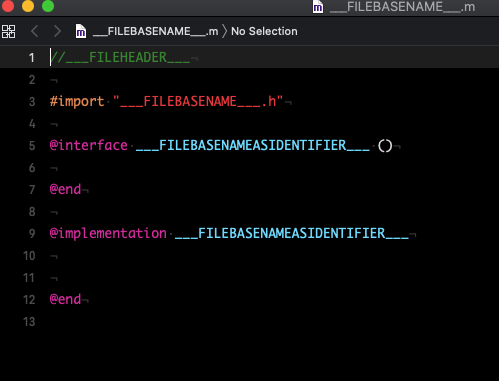Screen dimensions: 499x381
Task: Click the file icon in the title bar
Action: [x=318, y=7]
